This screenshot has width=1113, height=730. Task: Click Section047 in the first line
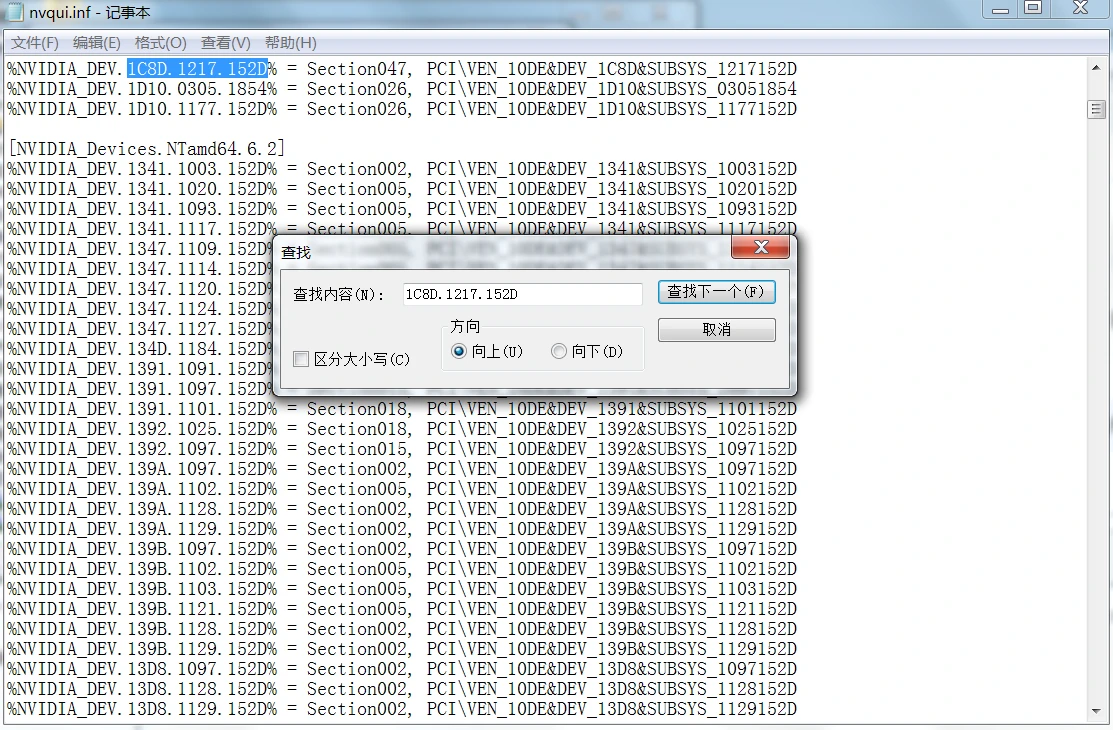point(356,69)
